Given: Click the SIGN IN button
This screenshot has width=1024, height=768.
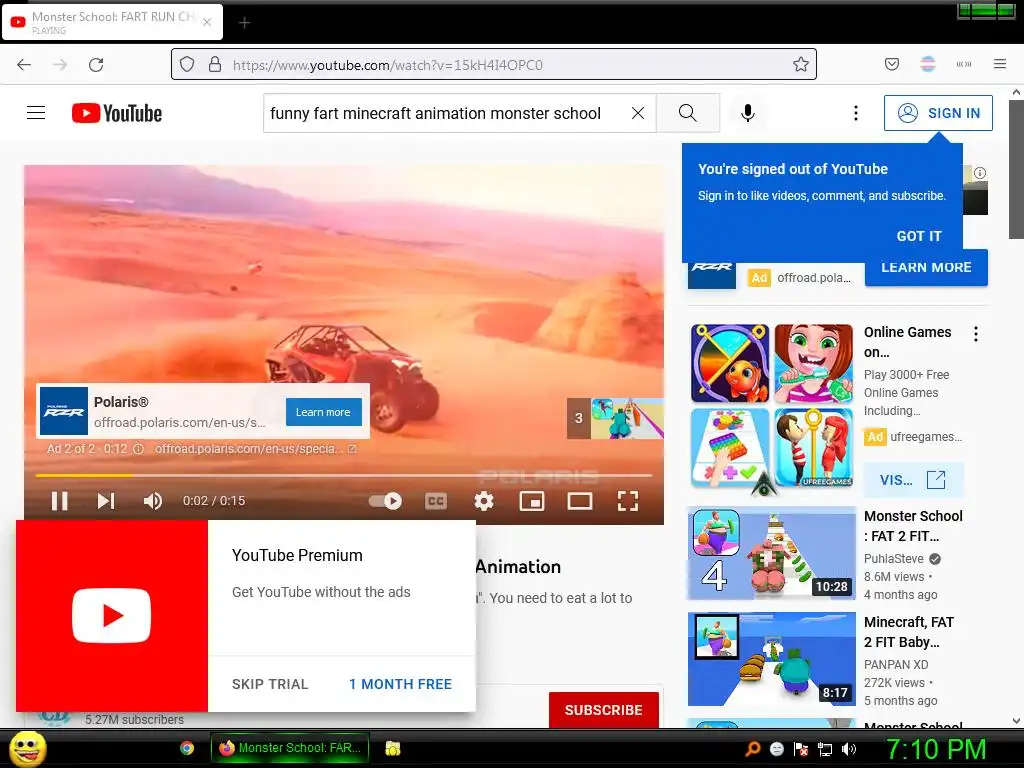Looking at the screenshot, I should click(938, 113).
